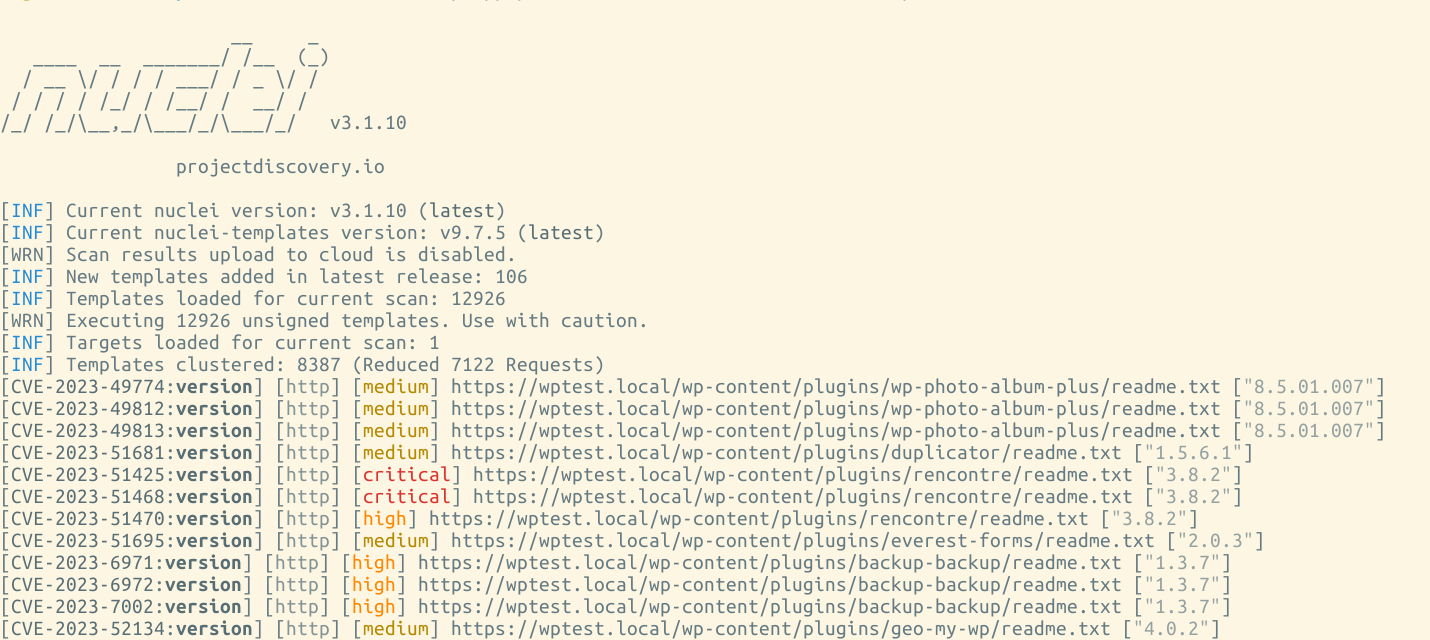
Task: Click the red critical tag on CVE-2023-51425 line
Action: (x=407, y=475)
